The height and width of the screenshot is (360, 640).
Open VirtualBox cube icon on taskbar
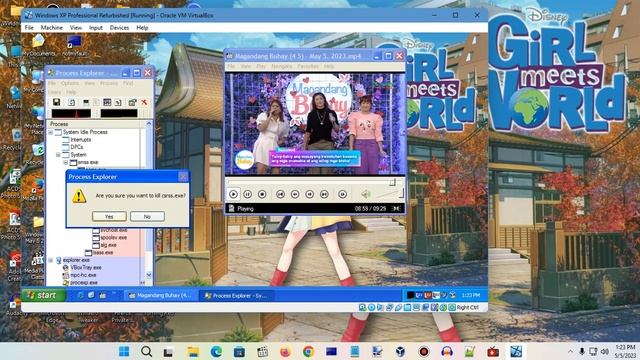click(x=400, y=351)
